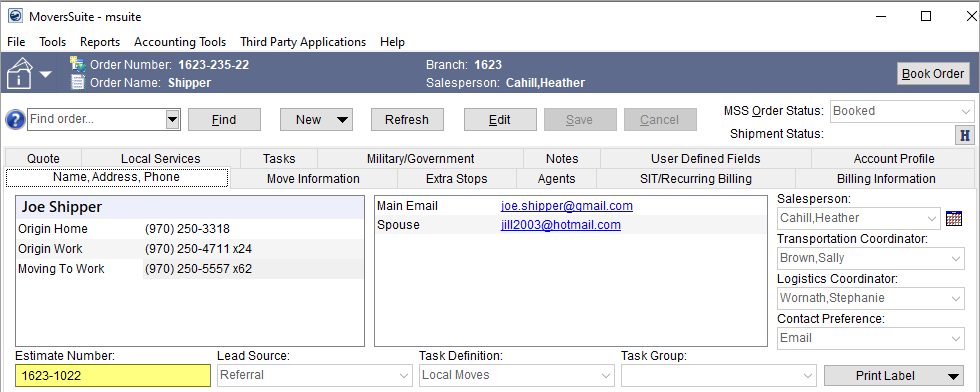Select the Main Email row label
The image size is (980, 392).
[407, 206]
